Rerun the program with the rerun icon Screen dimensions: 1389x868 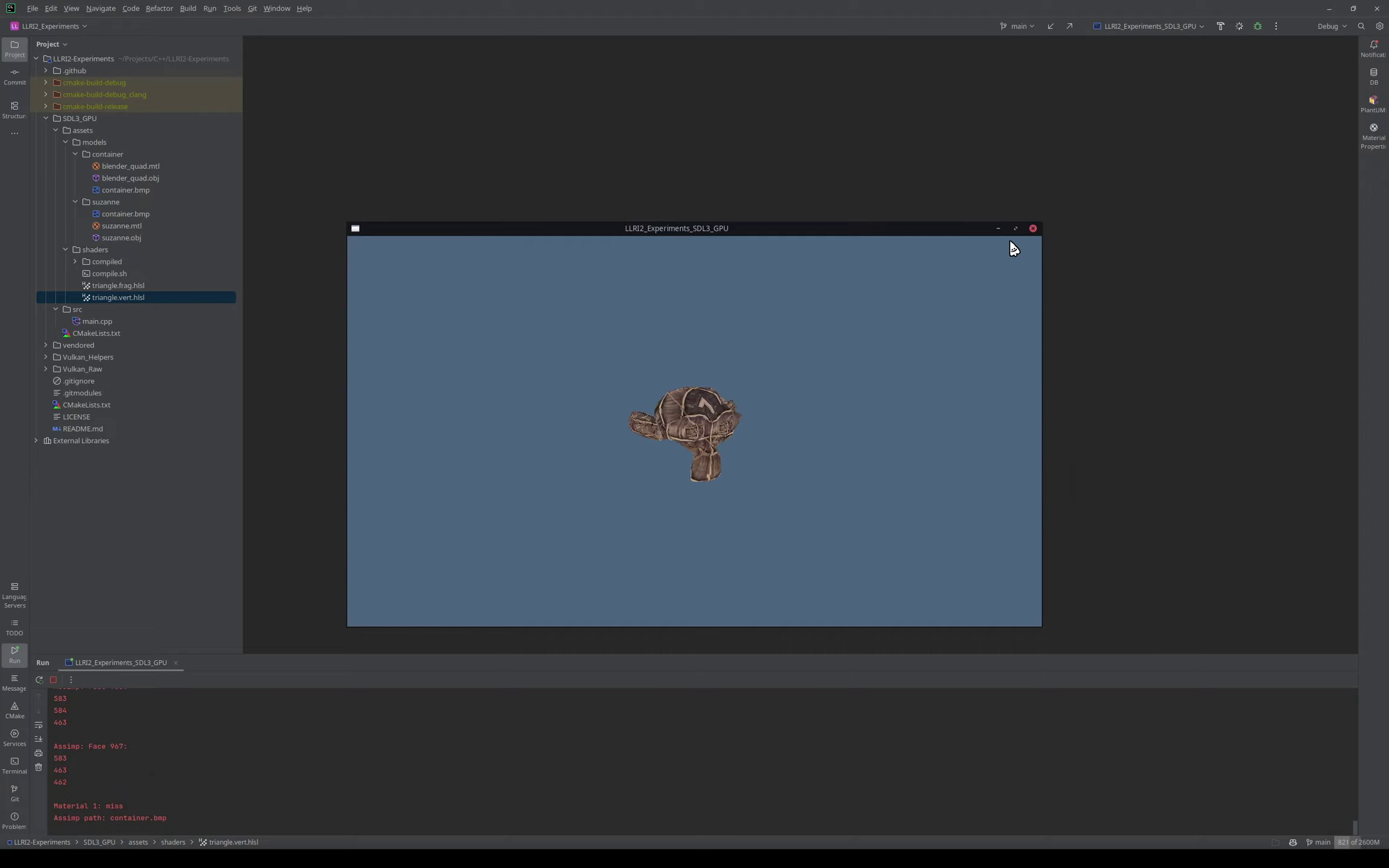(x=39, y=680)
